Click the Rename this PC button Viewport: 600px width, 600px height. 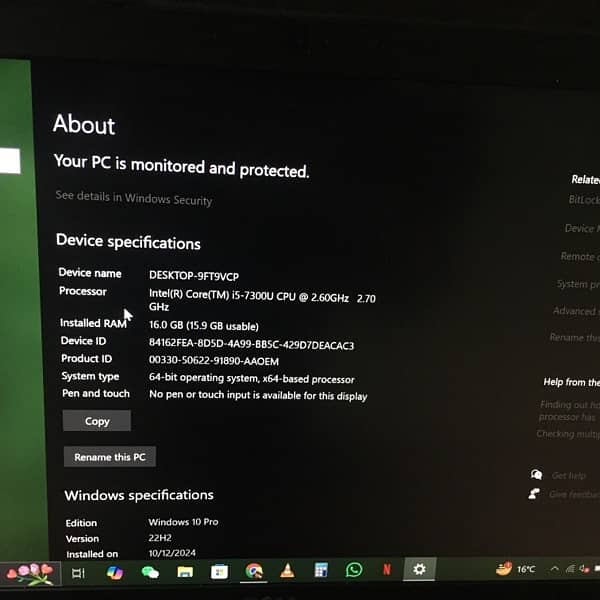(x=110, y=457)
